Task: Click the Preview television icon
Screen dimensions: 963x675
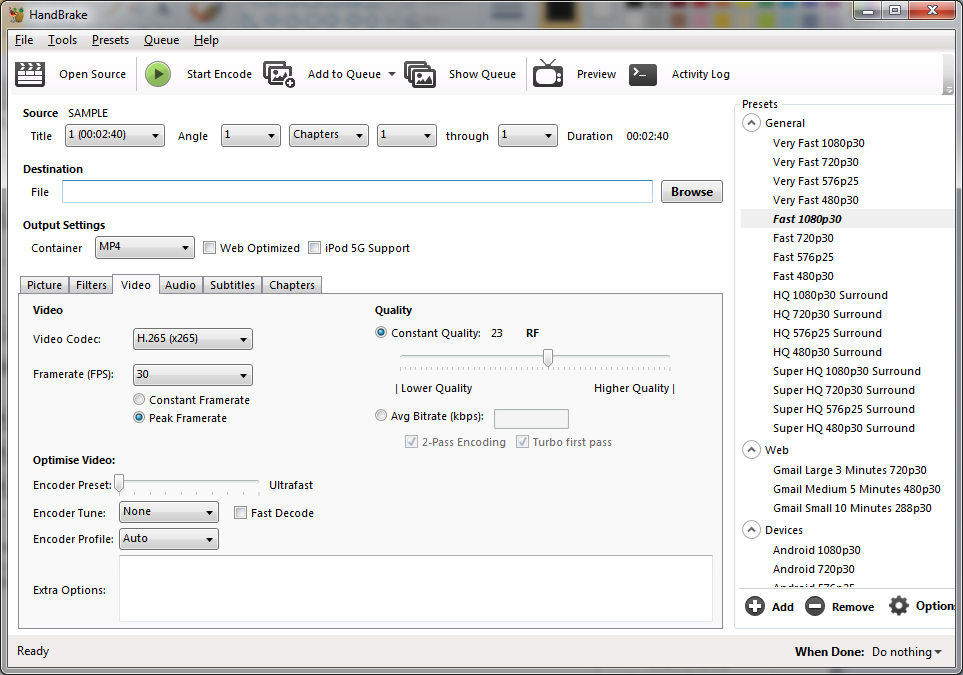Action: 548,74
